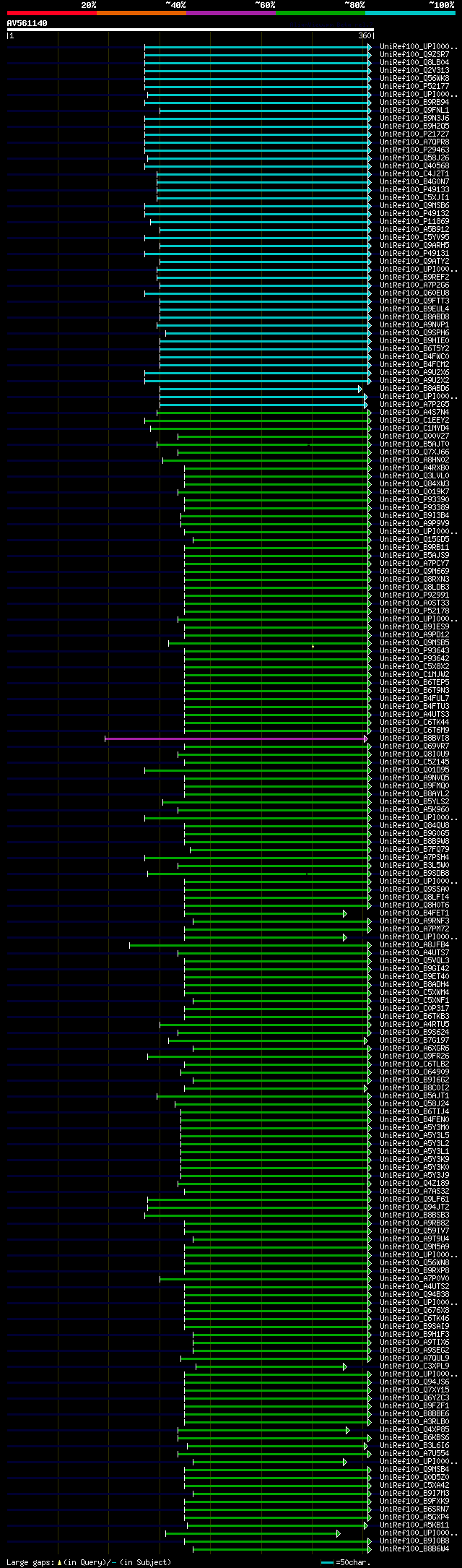Select hit label UniRef100_Q9ATY2
This screenshot has height=1568, width=462.
click(x=414, y=261)
